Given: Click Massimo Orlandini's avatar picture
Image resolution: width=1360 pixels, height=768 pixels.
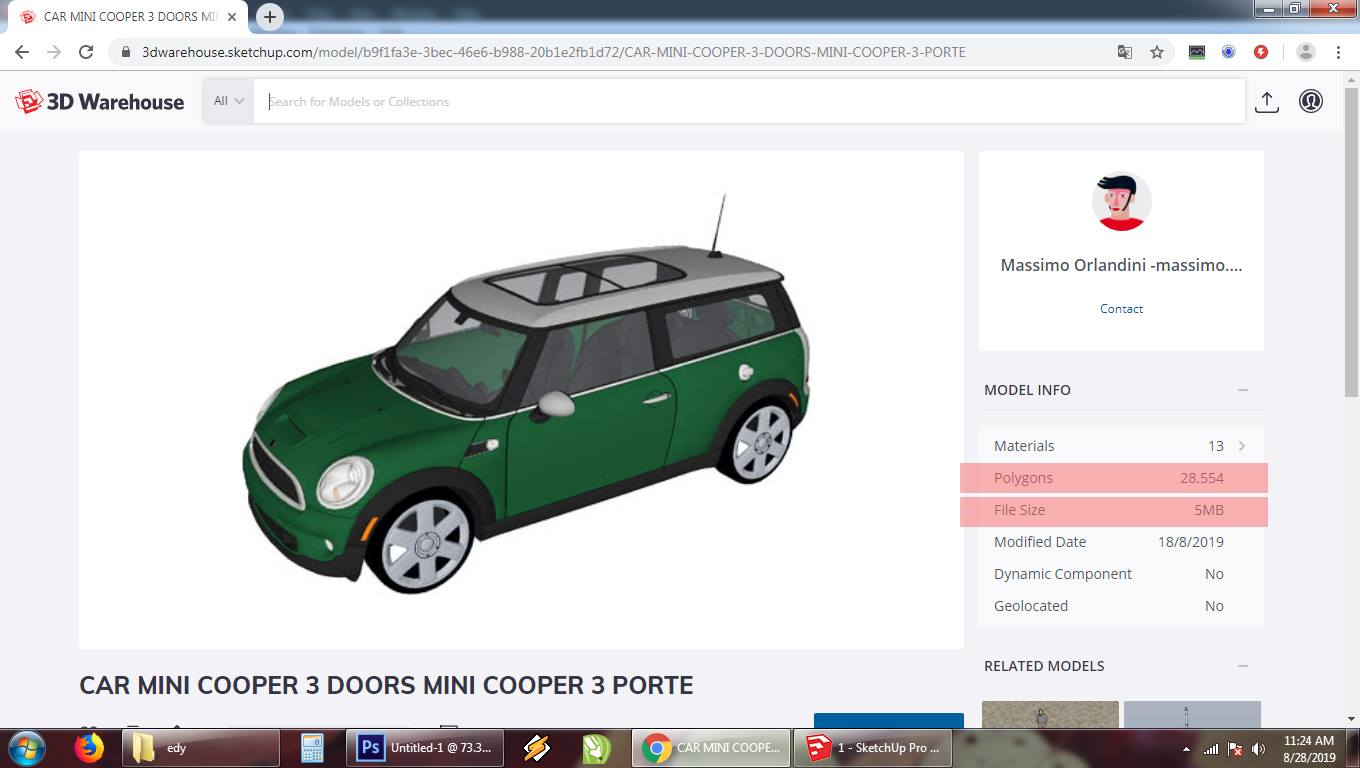Looking at the screenshot, I should pyautogui.click(x=1121, y=202).
